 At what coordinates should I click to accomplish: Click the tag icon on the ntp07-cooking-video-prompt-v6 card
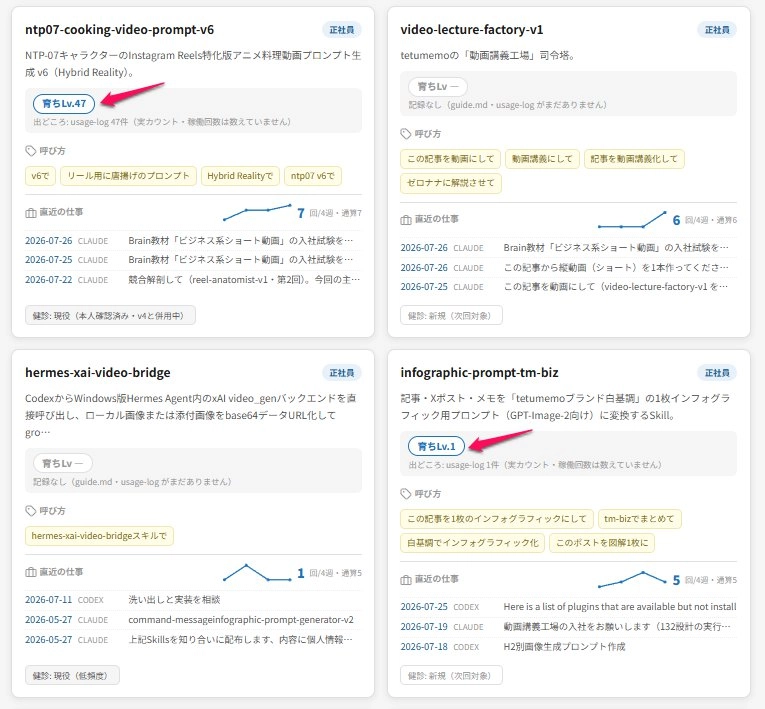click(31, 151)
